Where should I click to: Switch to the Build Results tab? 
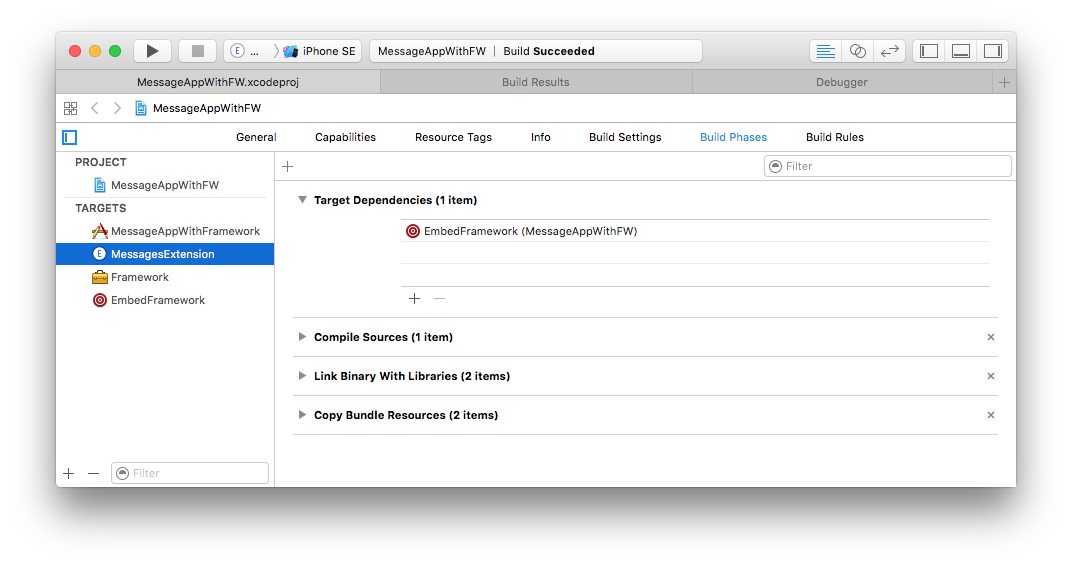(535, 82)
